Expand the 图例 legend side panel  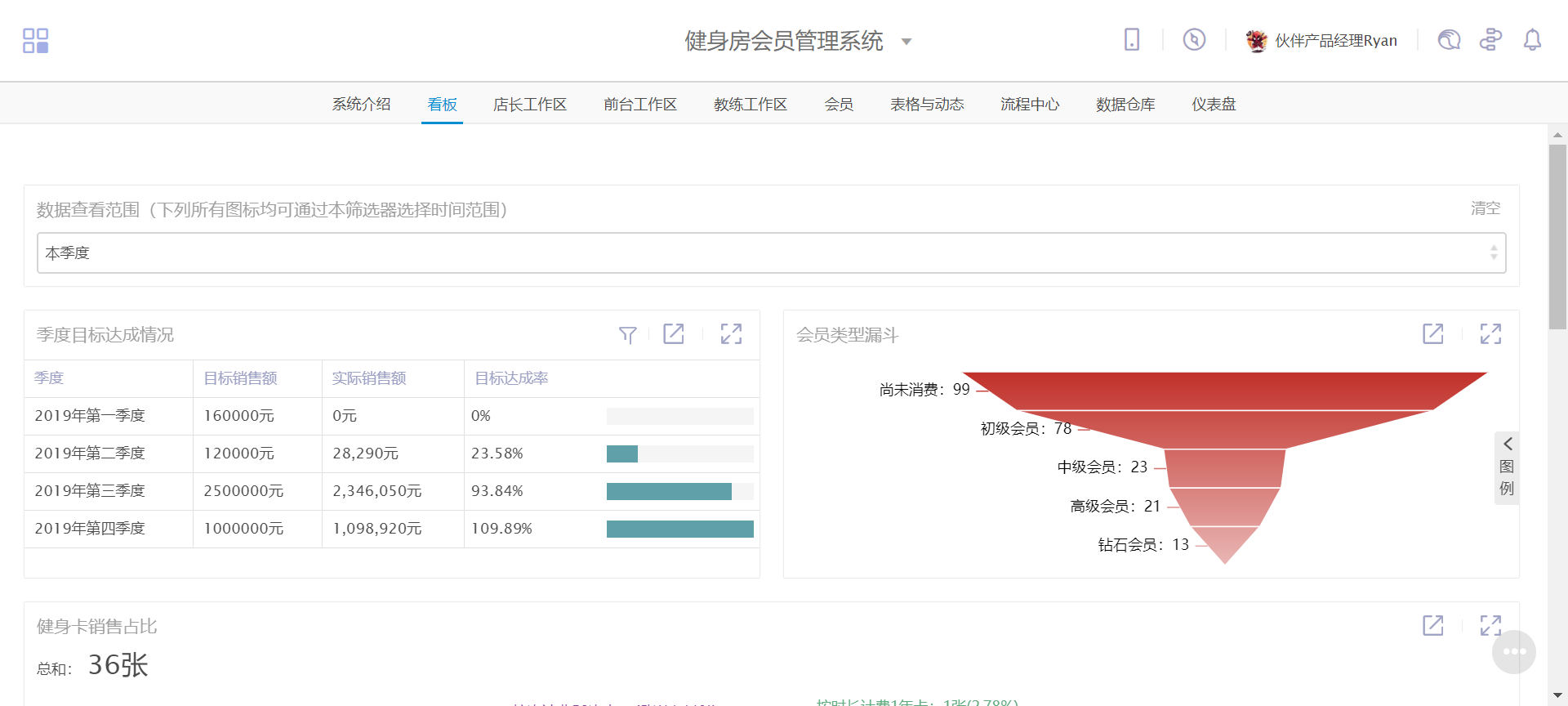[x=1507, y=468]
